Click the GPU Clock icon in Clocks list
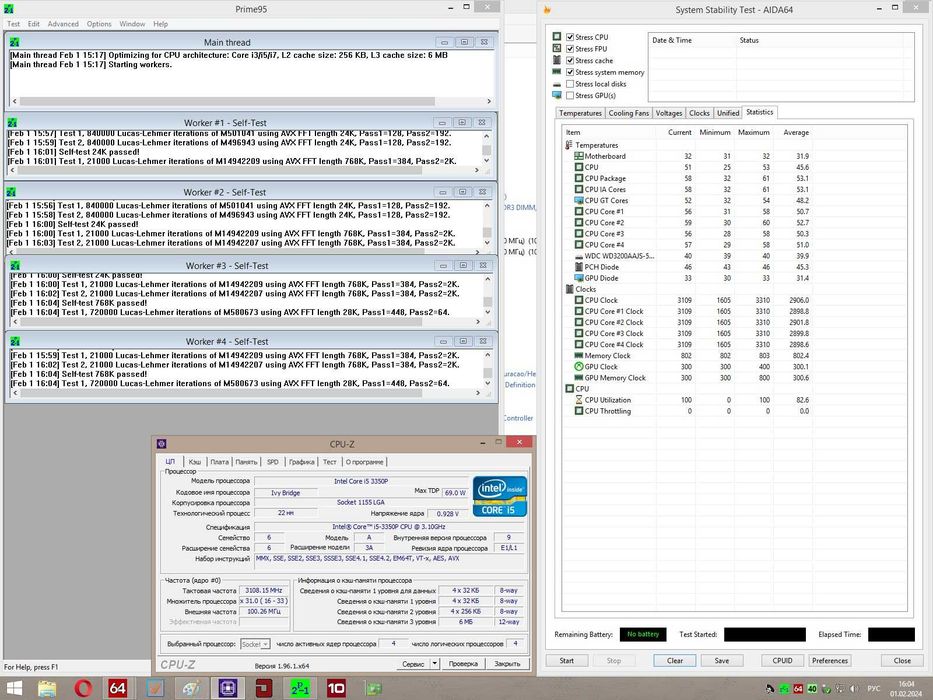933x700 pixels. pos(578,367)
